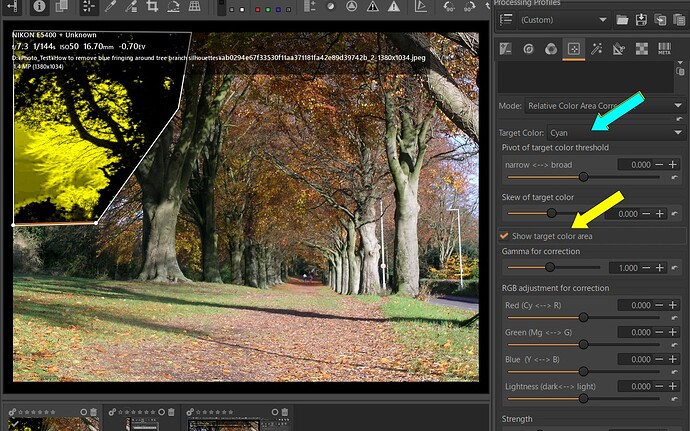Adjust the narrow-broad threshold slider

[584, 177]
